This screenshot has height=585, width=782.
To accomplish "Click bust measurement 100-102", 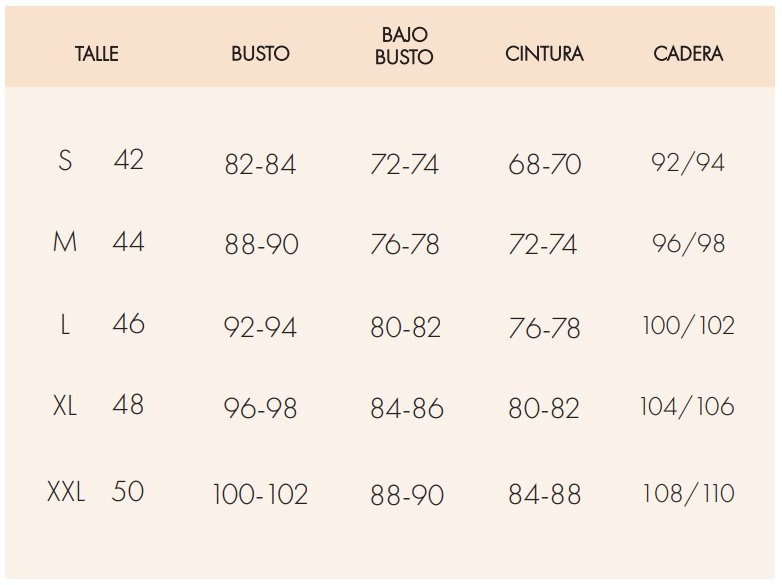I will tap(260, 494).
